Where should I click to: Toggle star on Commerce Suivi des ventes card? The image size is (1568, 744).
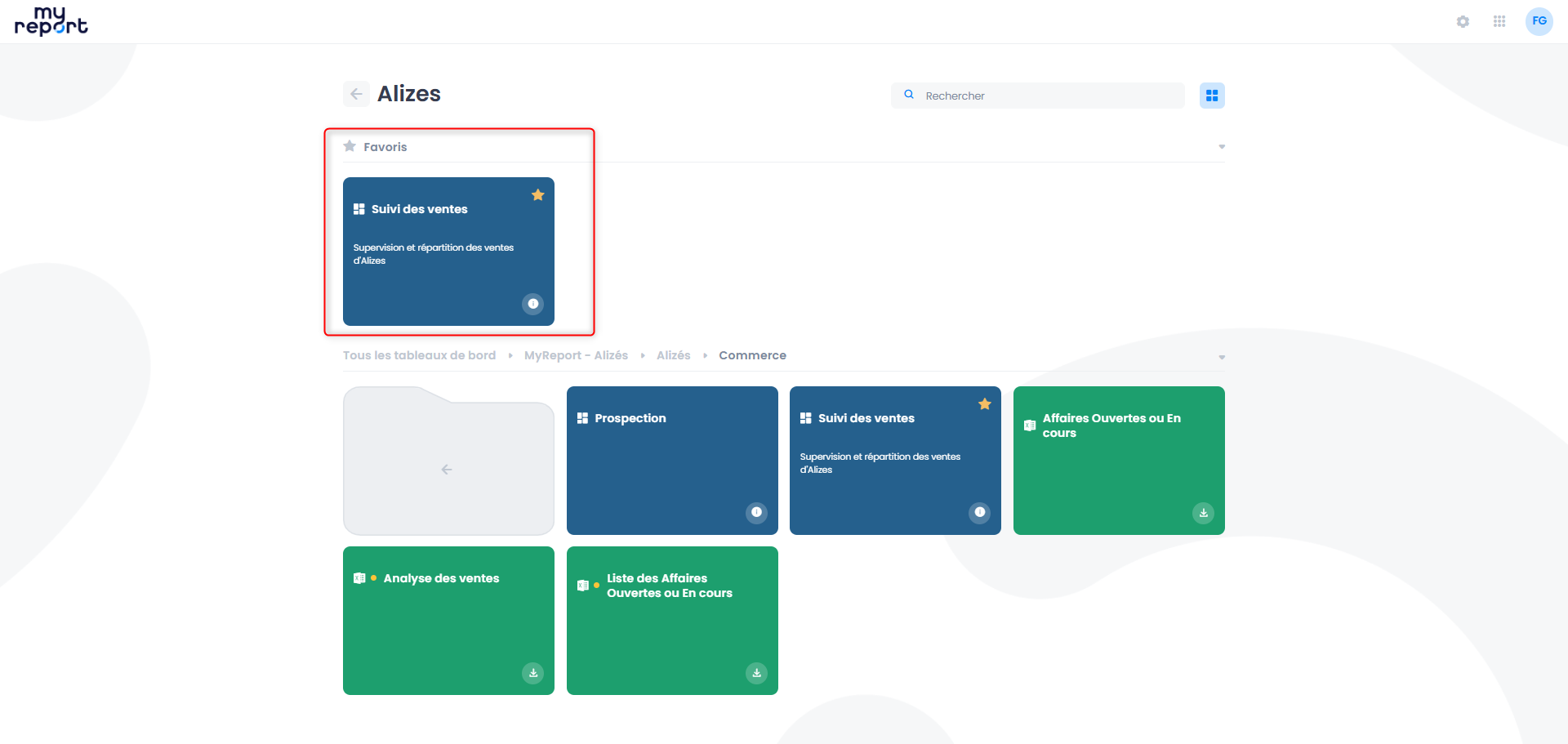point(985,403)
